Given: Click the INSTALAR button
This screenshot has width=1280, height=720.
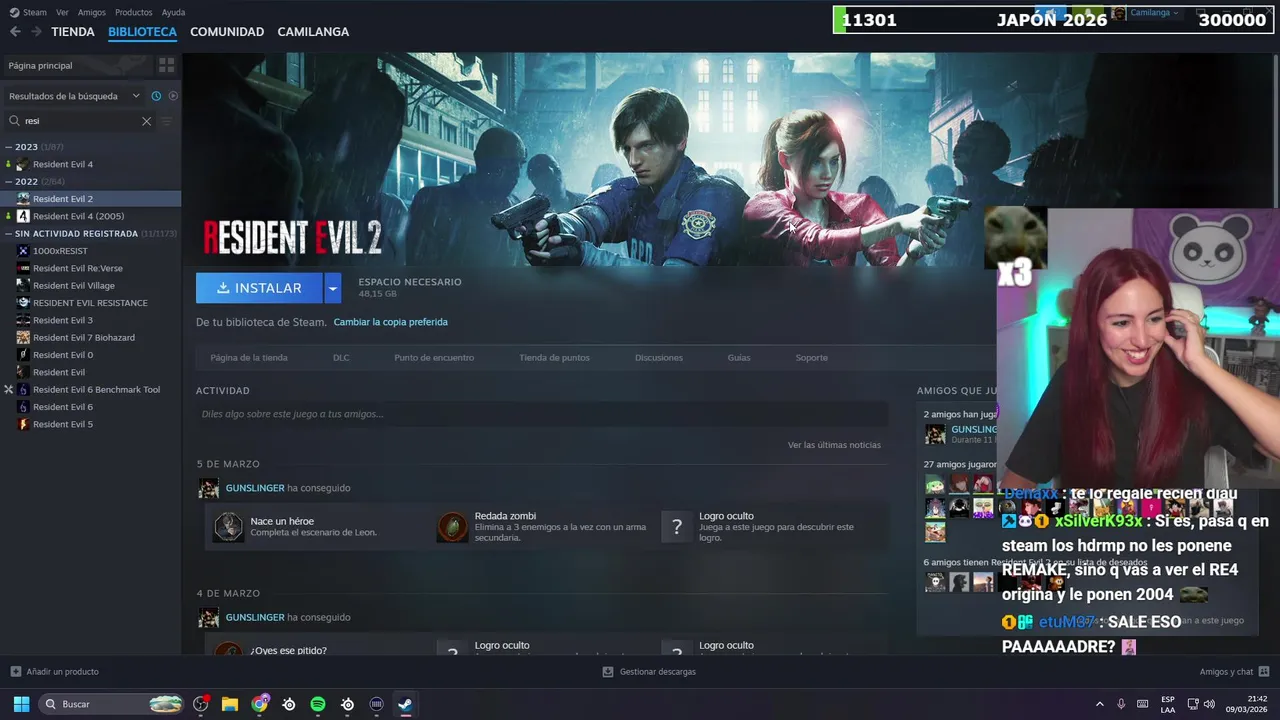Looking at the screenshot, I should 259,288.
